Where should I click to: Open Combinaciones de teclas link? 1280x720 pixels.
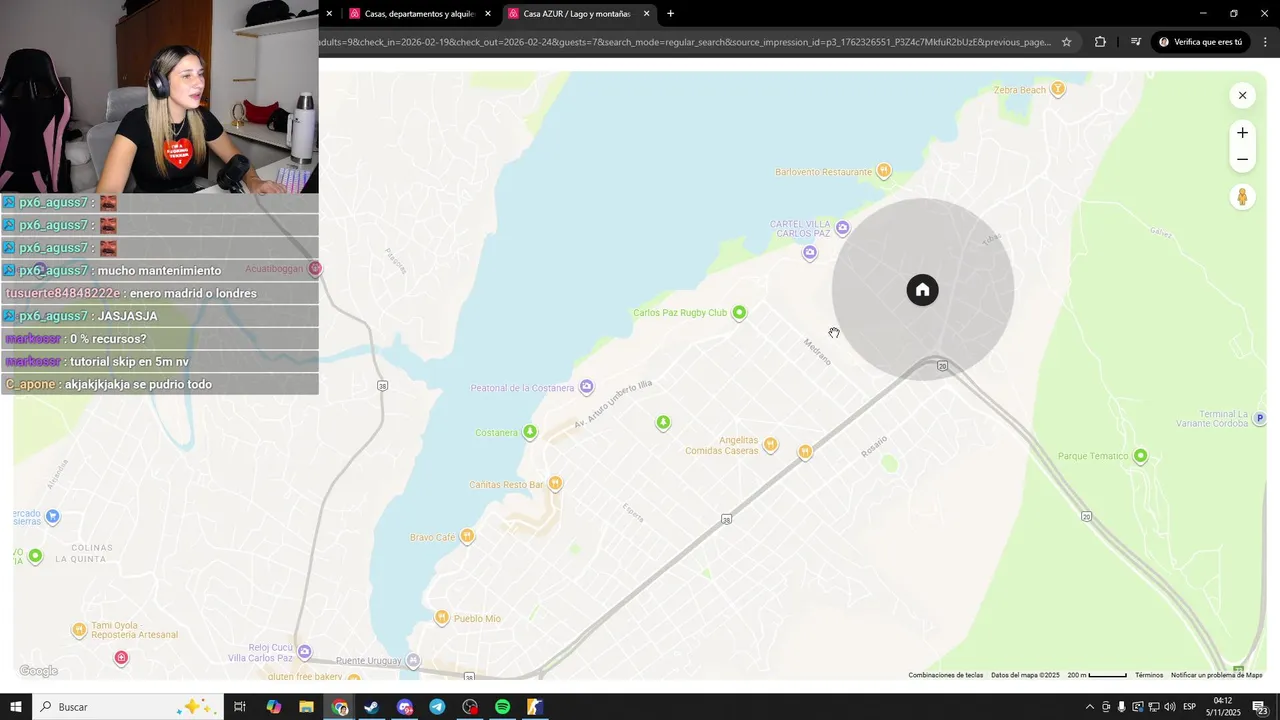[x=945, y=675]
